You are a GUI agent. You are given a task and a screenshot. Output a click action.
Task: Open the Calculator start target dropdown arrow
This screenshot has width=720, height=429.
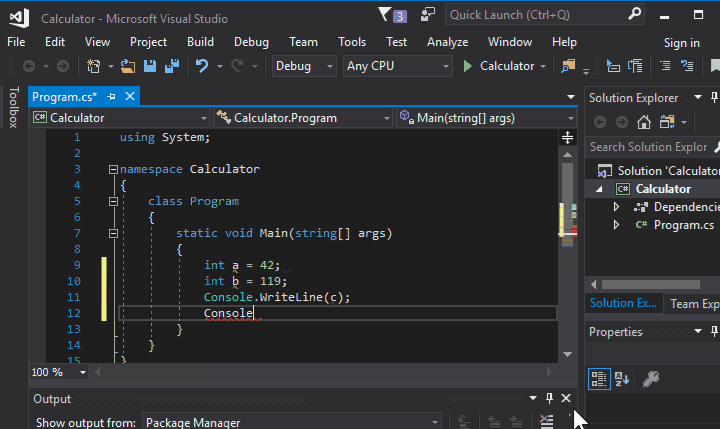[543, 67]
